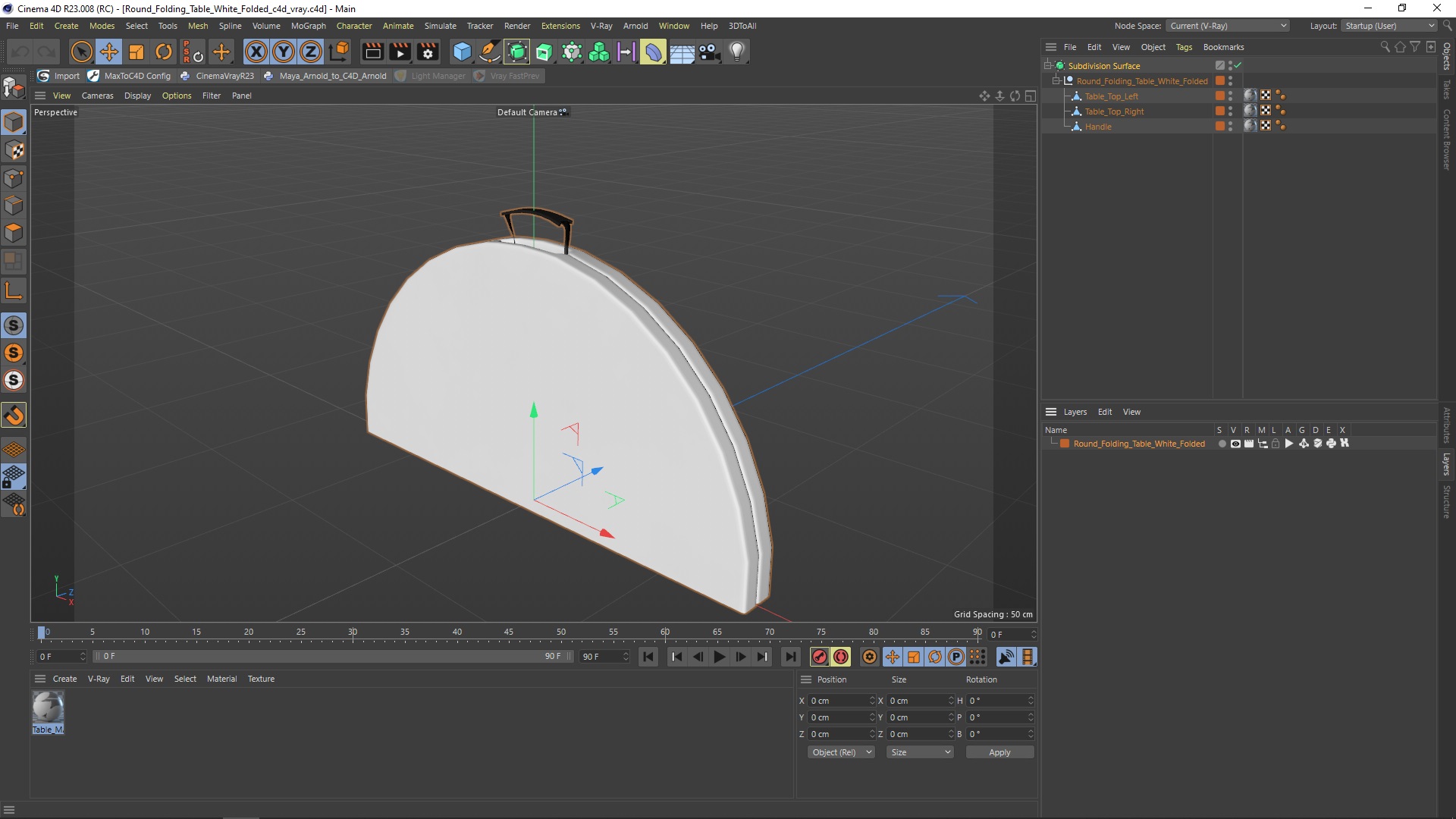Open viewport Cameras menu
Viewport: 1456px width, 819px height.
pos(97,96)
